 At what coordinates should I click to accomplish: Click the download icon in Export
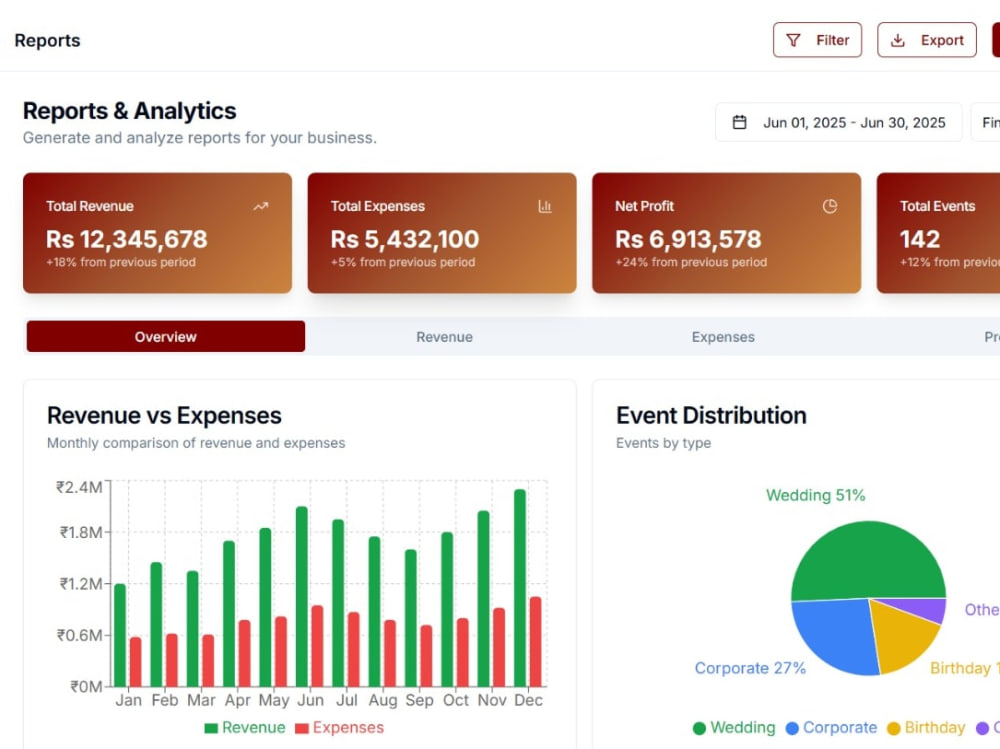897,40
